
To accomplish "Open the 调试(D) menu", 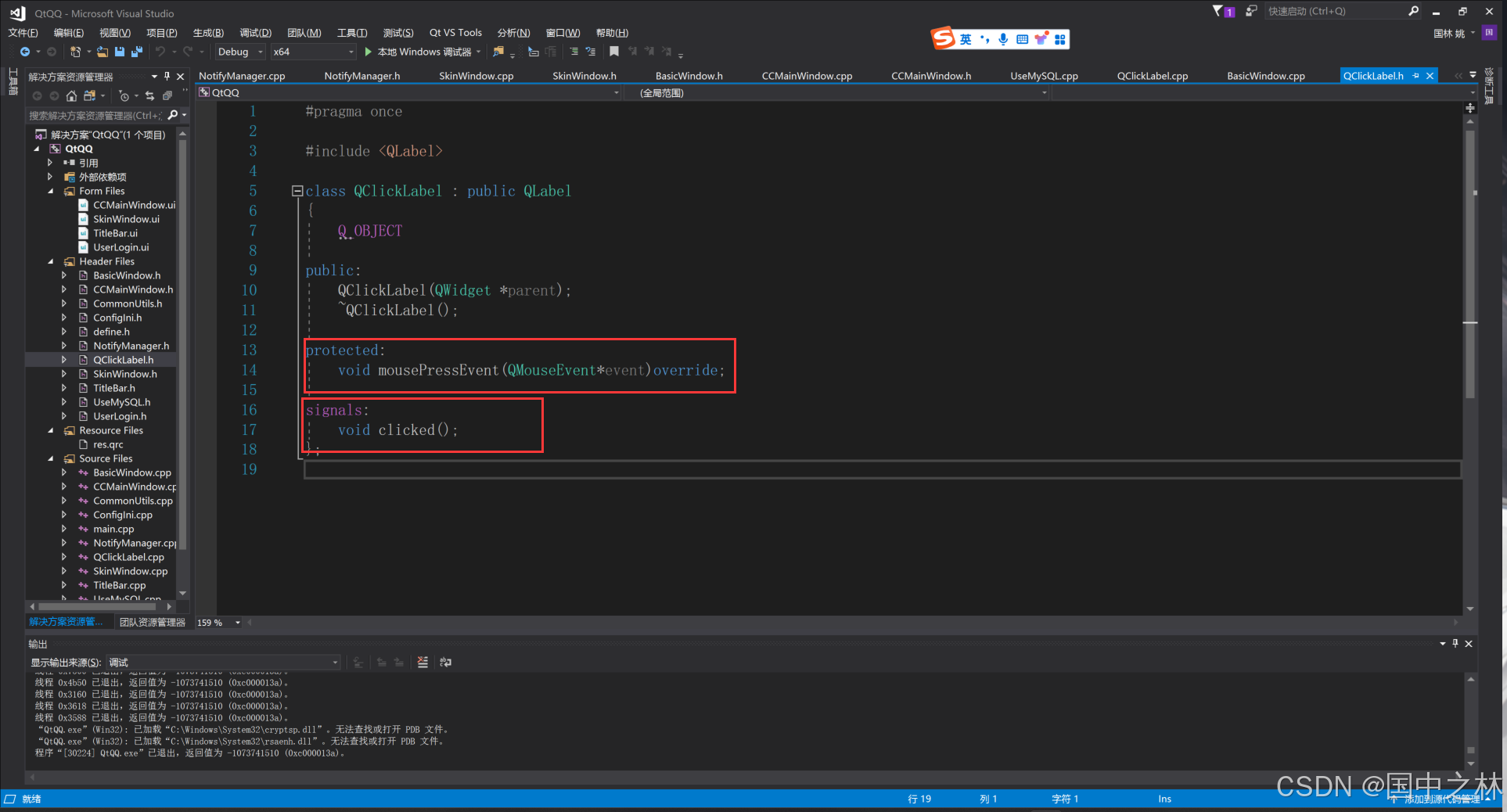I will tap(256, 32).
